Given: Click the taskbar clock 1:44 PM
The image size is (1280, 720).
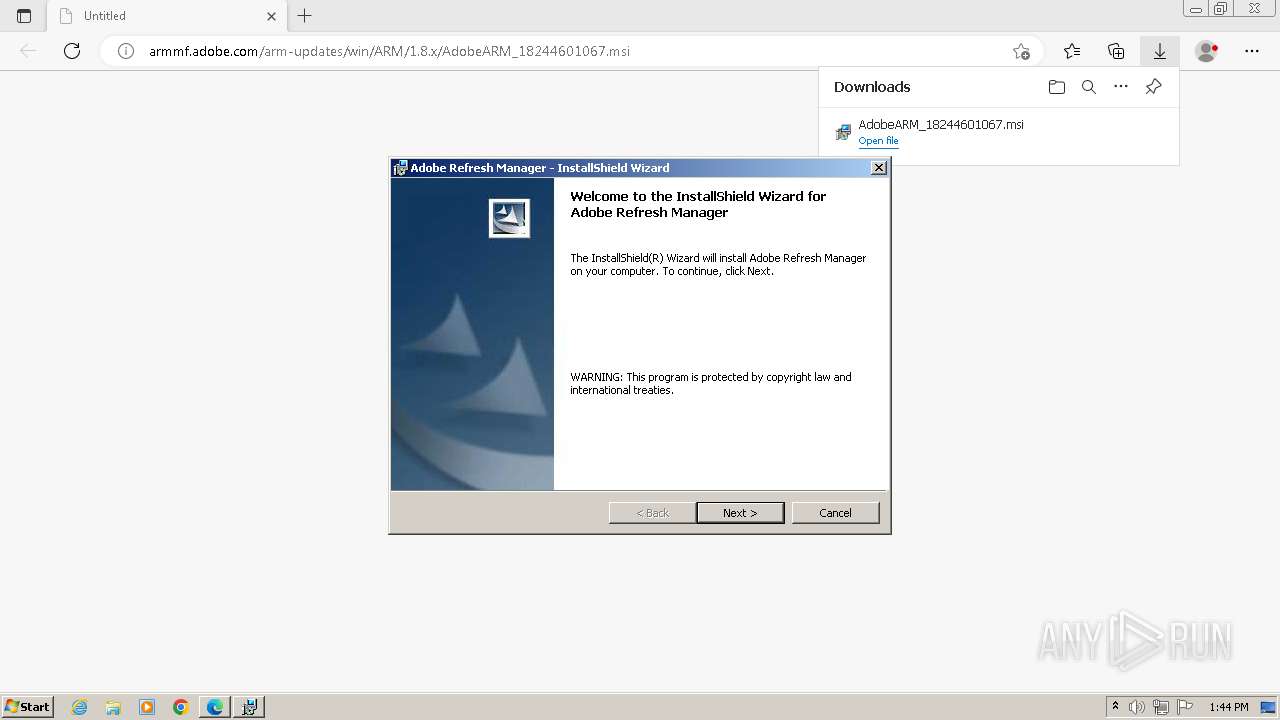Looking at the screenshot, I should 1229,707.
